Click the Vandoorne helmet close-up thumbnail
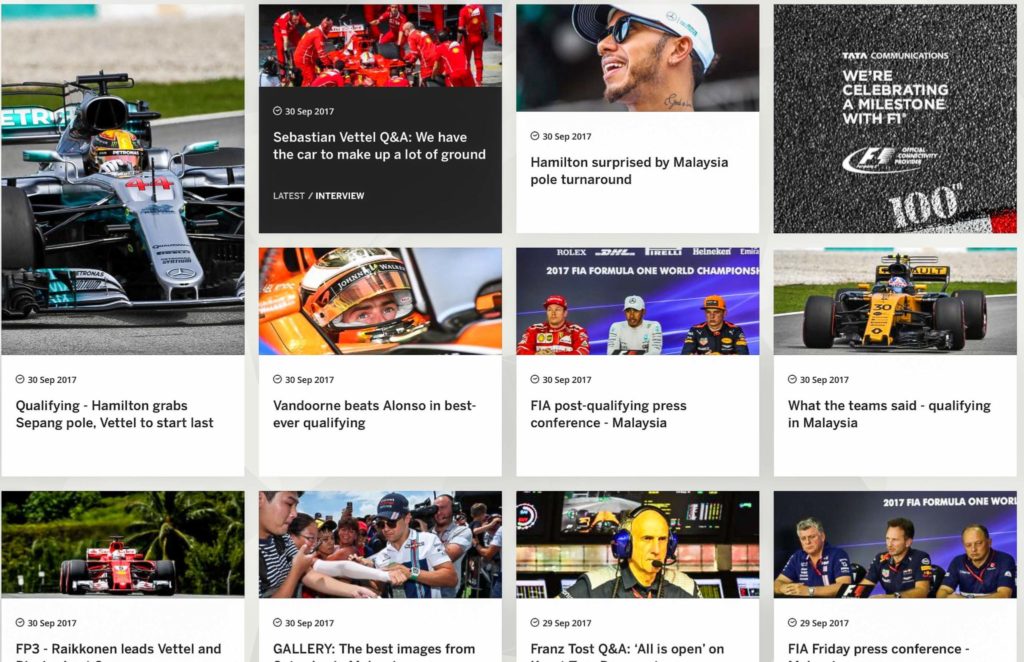Screen dimensions: 1024x662 click(x=380, y=301)
